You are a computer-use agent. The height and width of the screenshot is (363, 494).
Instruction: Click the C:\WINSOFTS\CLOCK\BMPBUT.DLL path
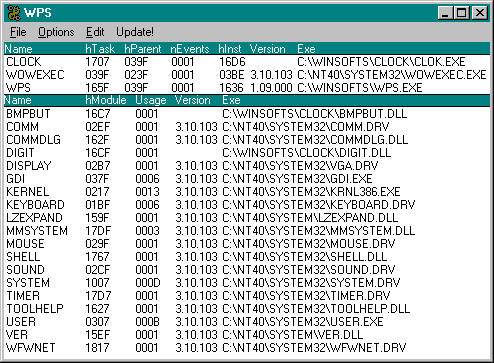point(314,114)
